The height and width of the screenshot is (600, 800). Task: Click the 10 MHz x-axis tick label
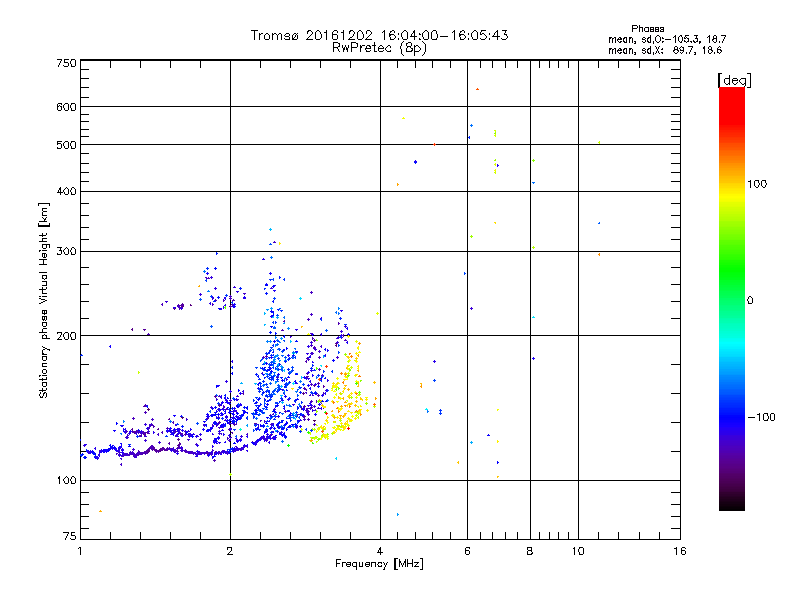tap(578, 551)
